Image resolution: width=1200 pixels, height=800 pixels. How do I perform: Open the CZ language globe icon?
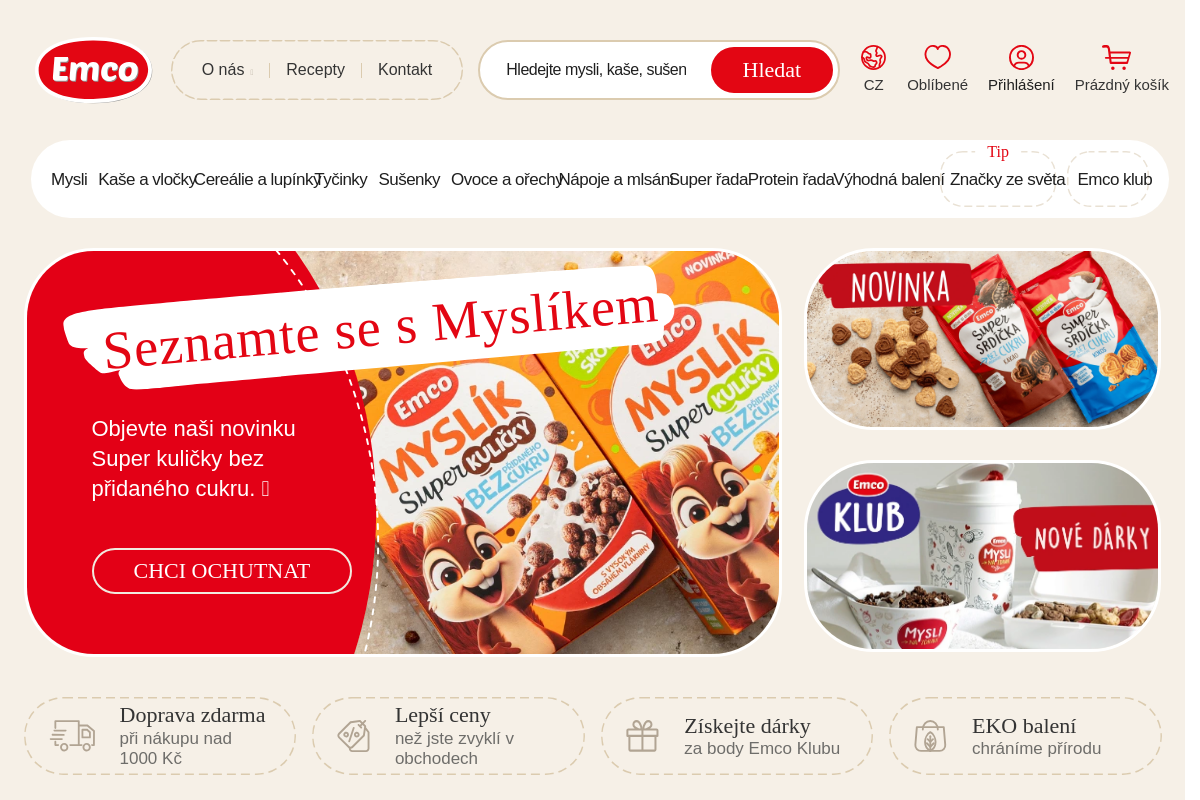(x=873, y=57)
